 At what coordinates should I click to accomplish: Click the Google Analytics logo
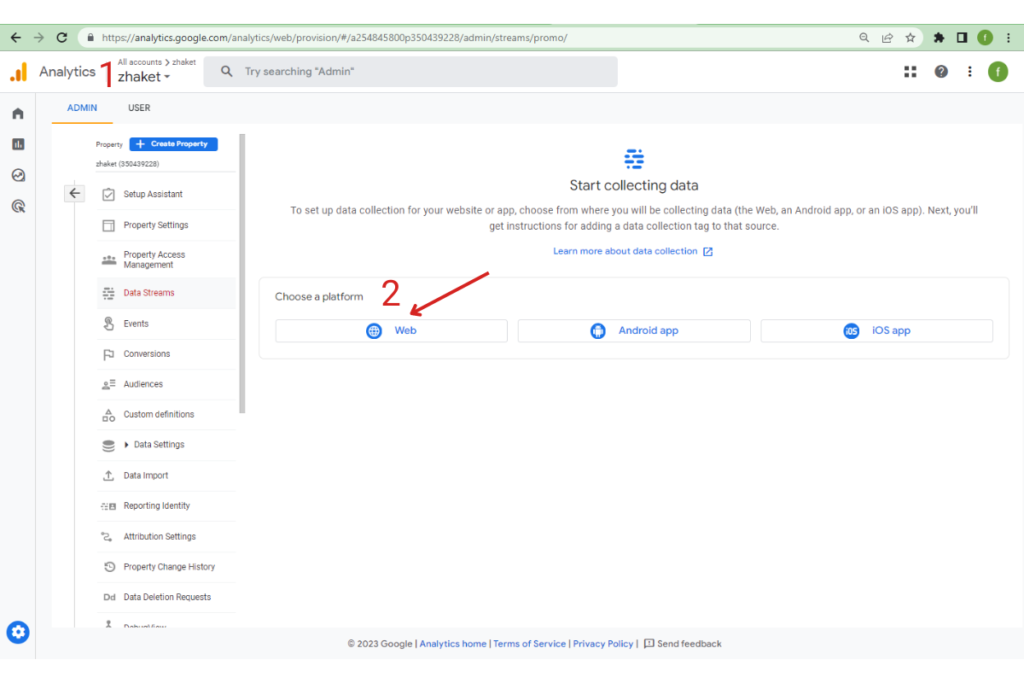19,72
